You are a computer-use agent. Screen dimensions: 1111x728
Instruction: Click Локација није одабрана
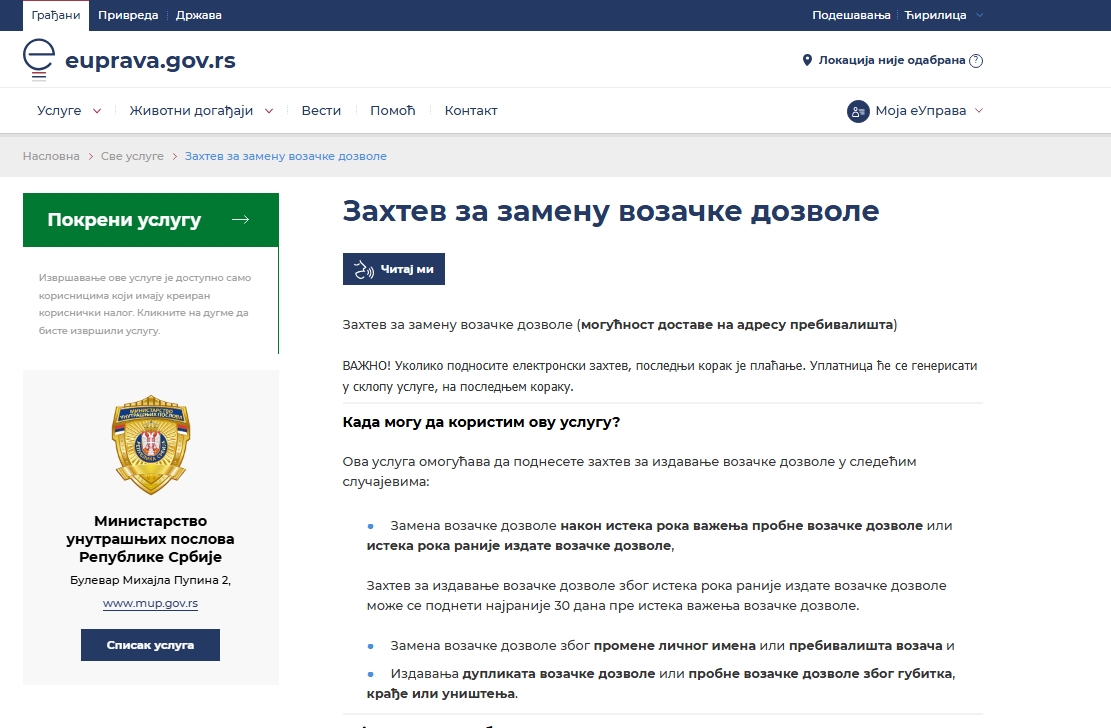point(892,60)
